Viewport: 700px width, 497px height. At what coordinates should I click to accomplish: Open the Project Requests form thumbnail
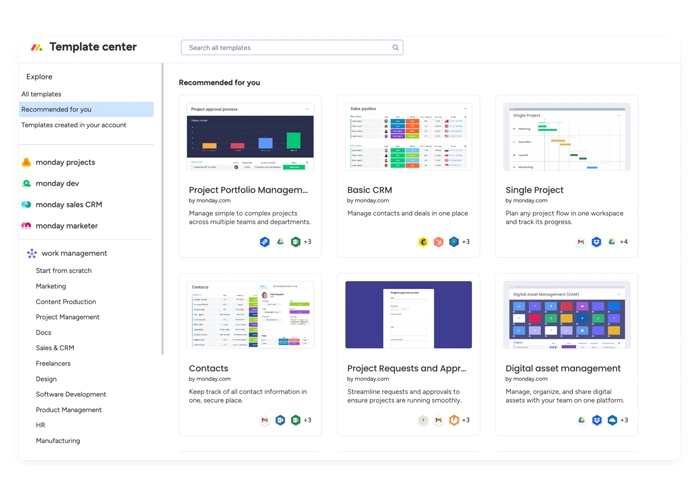click(408, 315)
